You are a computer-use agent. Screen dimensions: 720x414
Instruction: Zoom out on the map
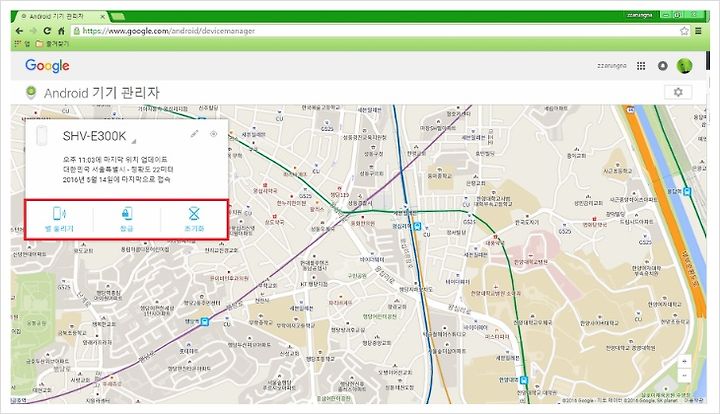tap(684, 375)
